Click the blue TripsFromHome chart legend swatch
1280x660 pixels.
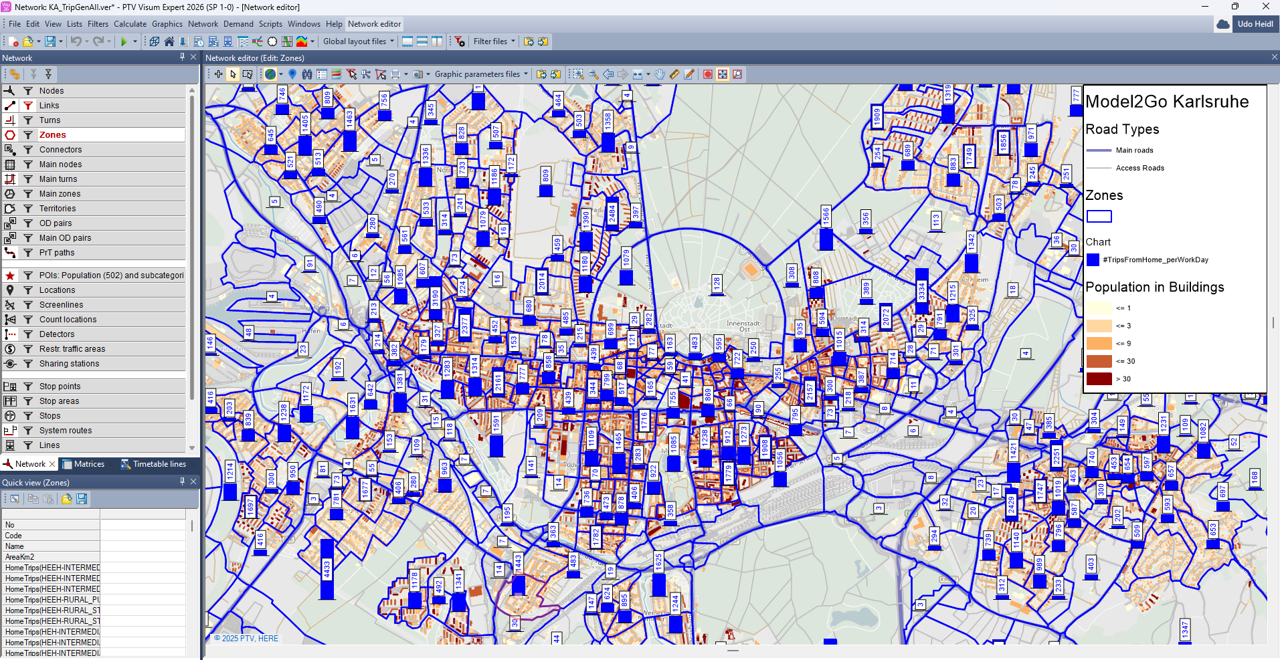coord(1093,260)
